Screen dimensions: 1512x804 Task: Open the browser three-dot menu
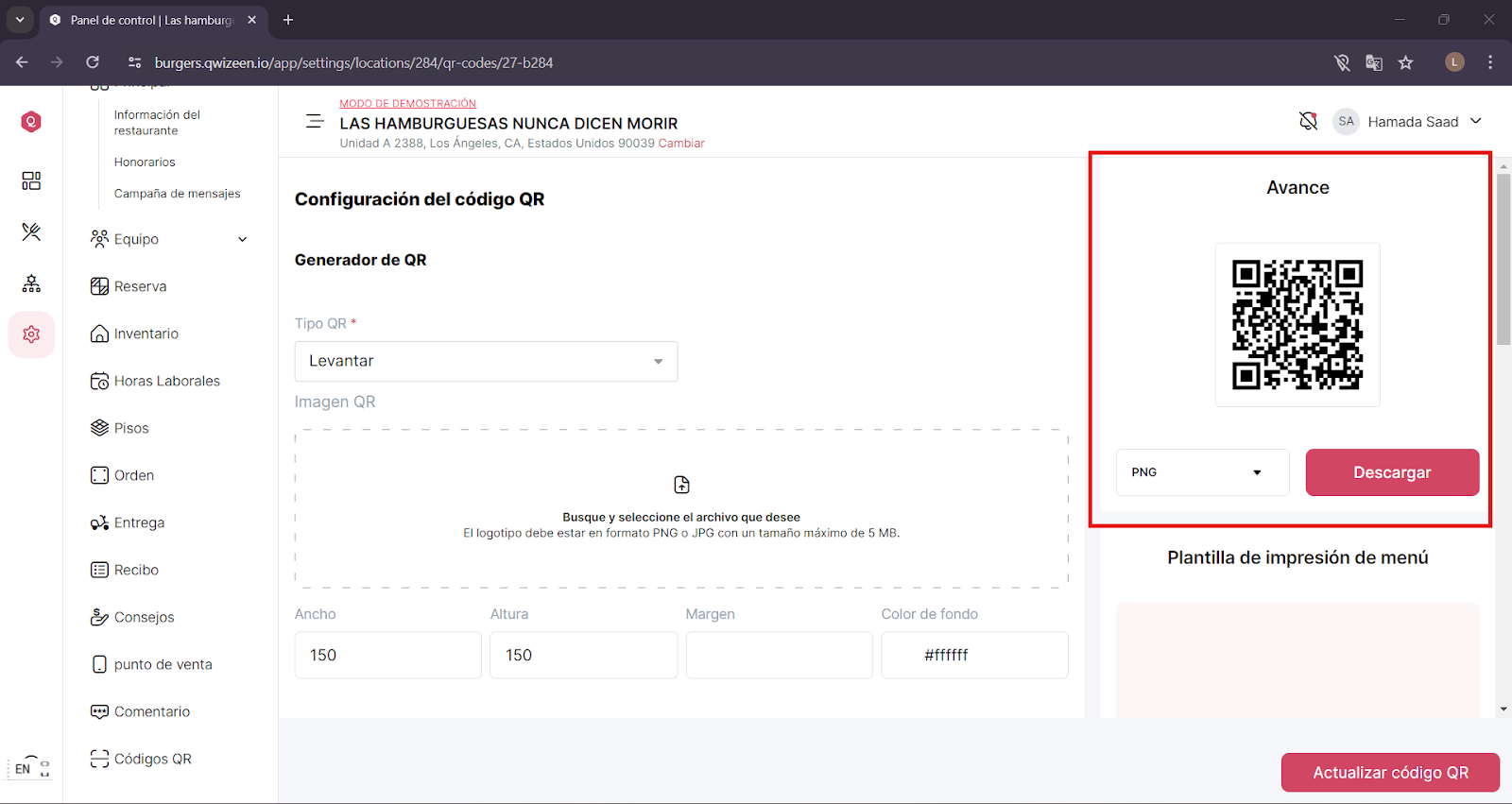[1490, 62]
